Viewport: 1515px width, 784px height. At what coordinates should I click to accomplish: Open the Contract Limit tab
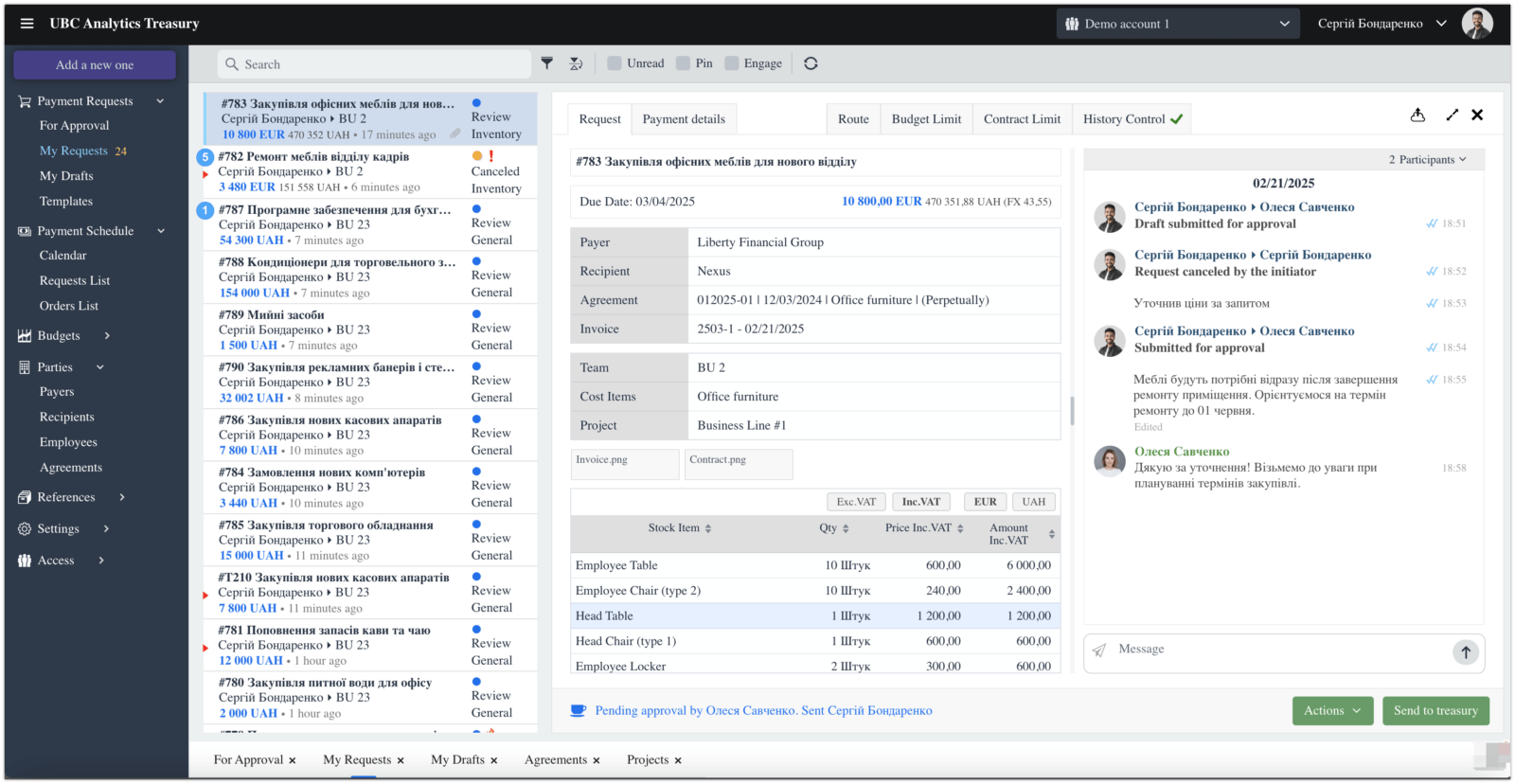(1022, 119)
